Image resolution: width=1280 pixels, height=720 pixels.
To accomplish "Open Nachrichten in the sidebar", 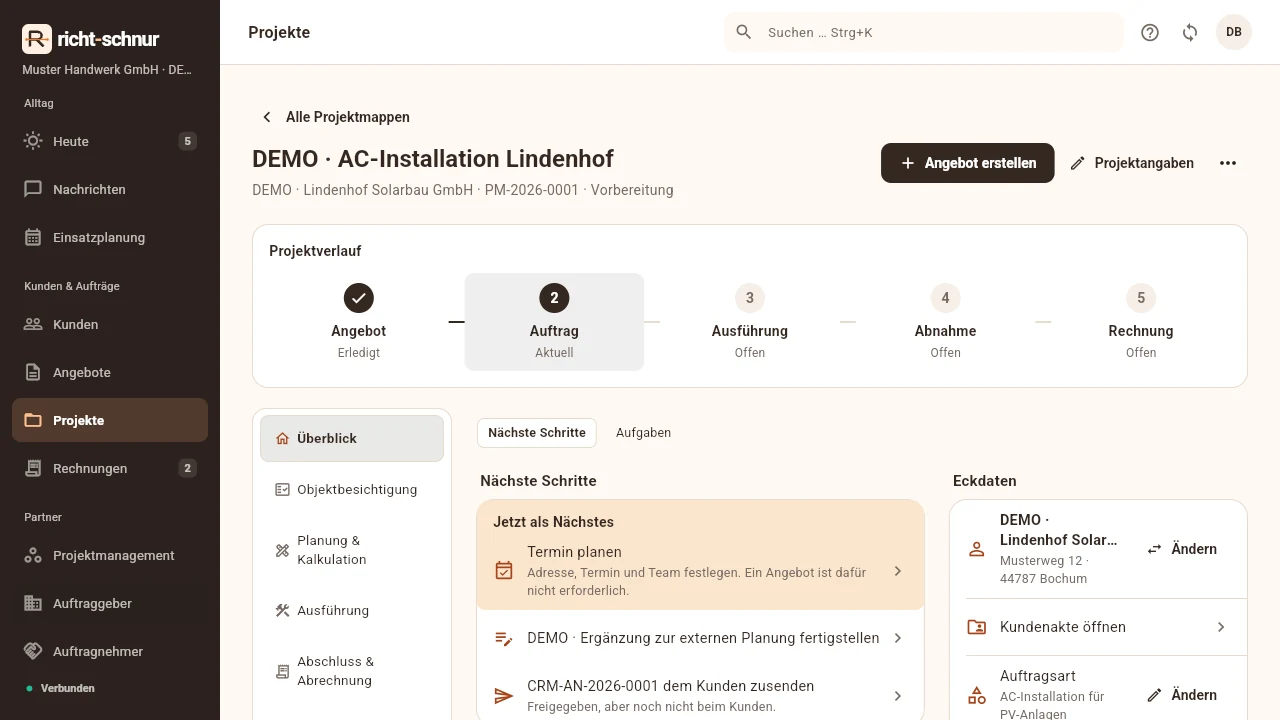I will [110, 189].
